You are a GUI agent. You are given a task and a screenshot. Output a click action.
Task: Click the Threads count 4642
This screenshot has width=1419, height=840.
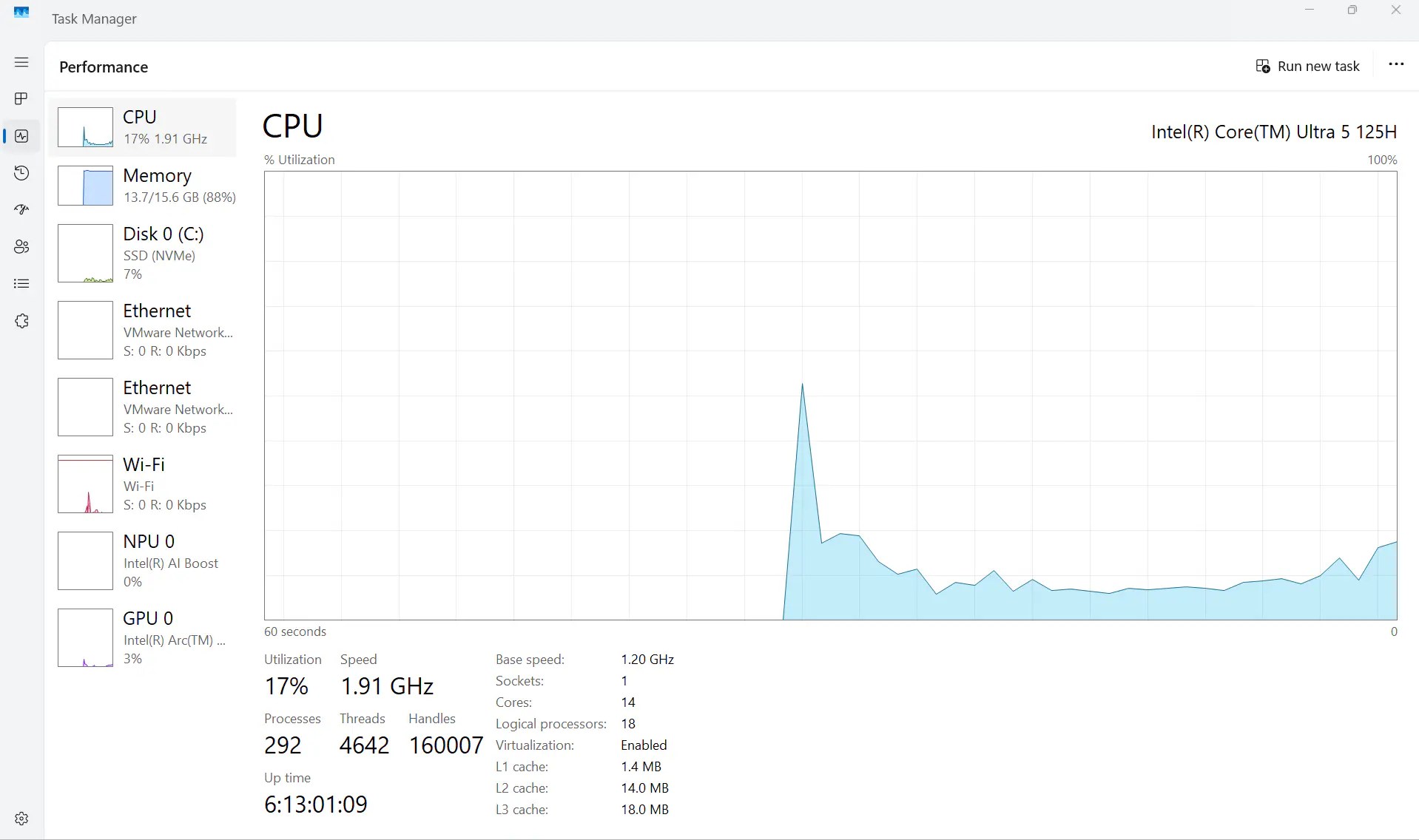click(364, 745)
